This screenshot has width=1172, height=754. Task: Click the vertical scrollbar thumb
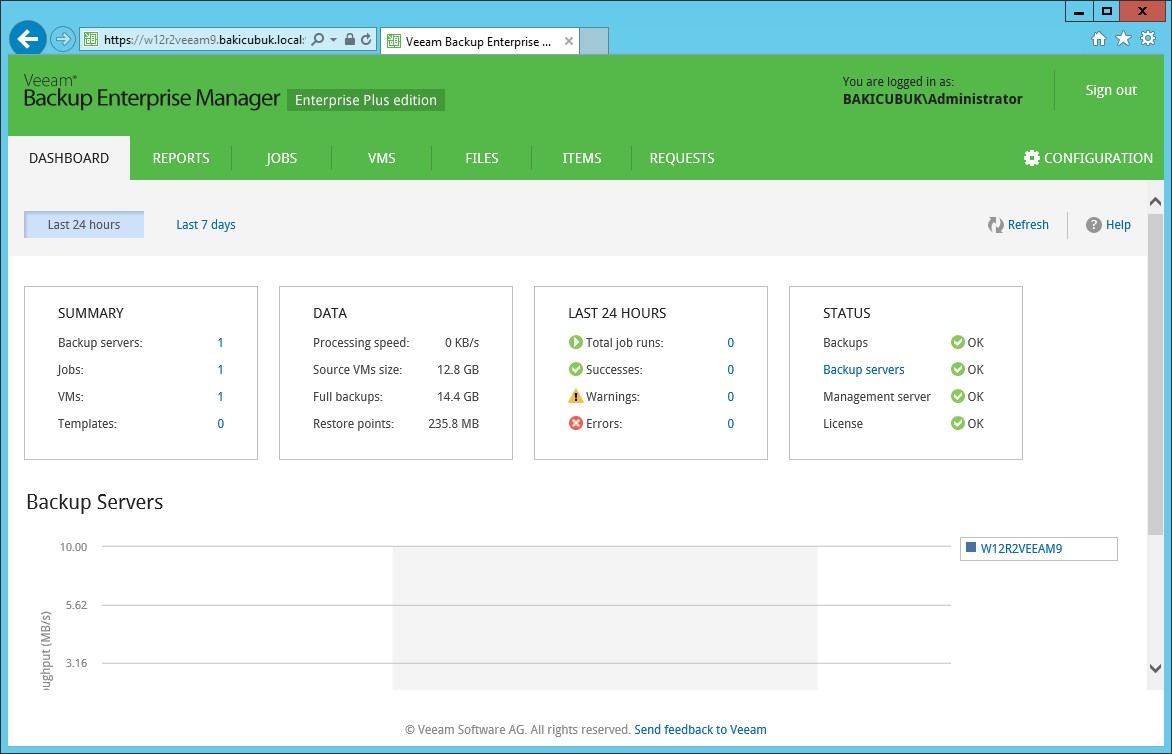tap(1155, 374)
